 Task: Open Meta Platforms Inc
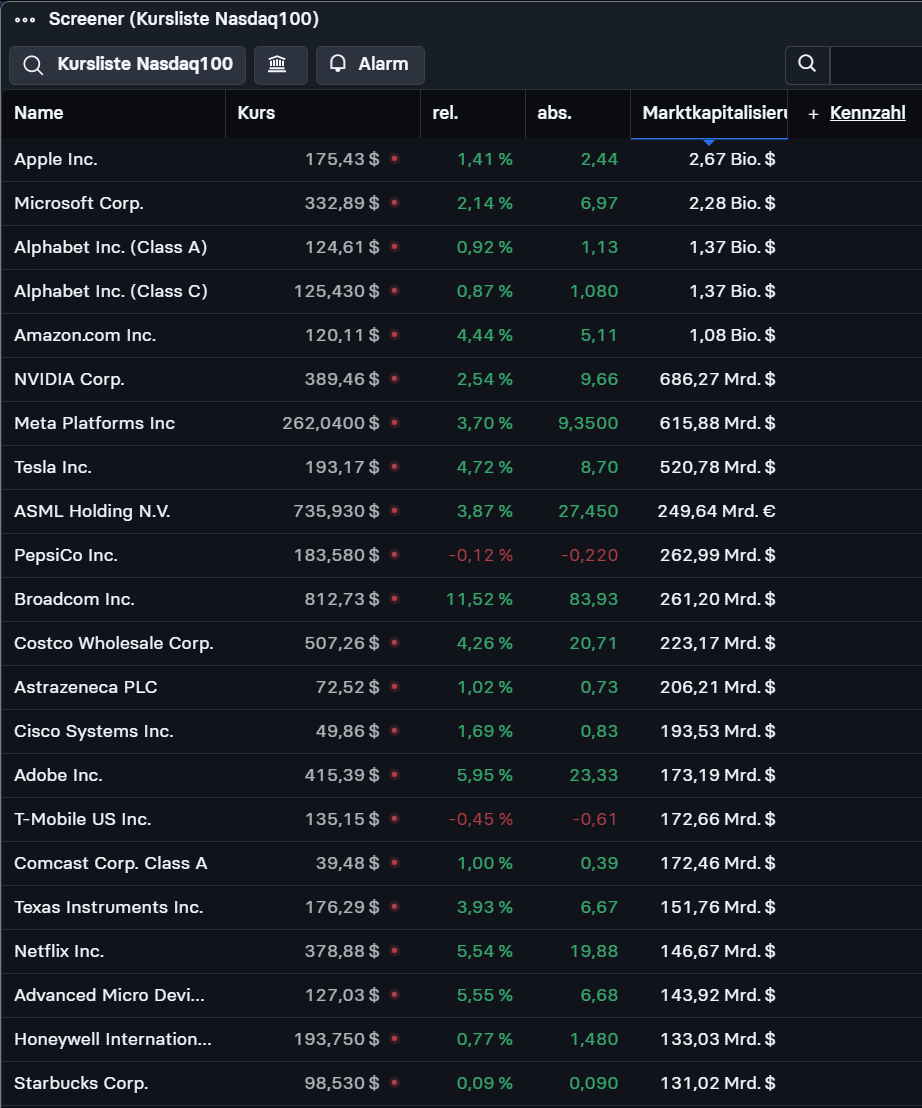[x=95, y=423]
